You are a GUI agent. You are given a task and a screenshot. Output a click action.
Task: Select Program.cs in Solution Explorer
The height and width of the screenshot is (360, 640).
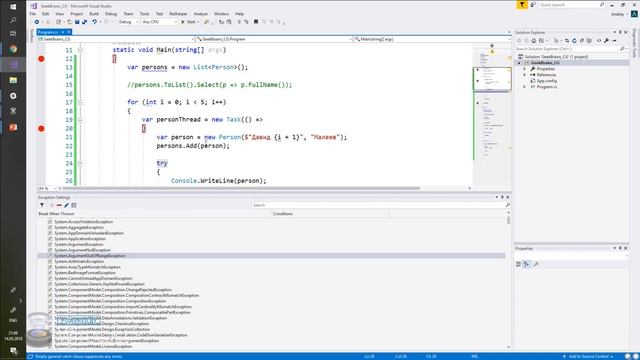[547, 87]
